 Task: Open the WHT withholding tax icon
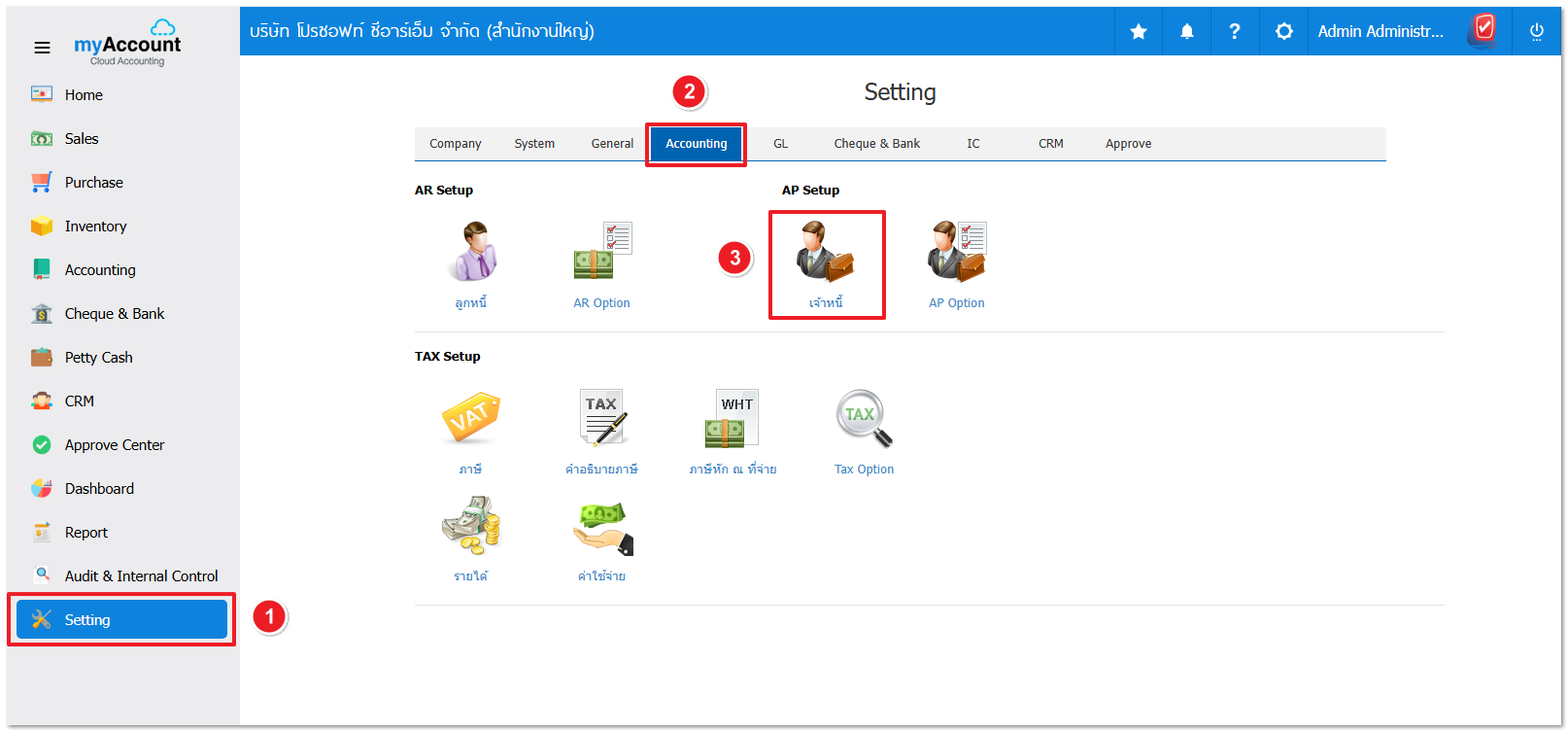[x=733, y=418]
